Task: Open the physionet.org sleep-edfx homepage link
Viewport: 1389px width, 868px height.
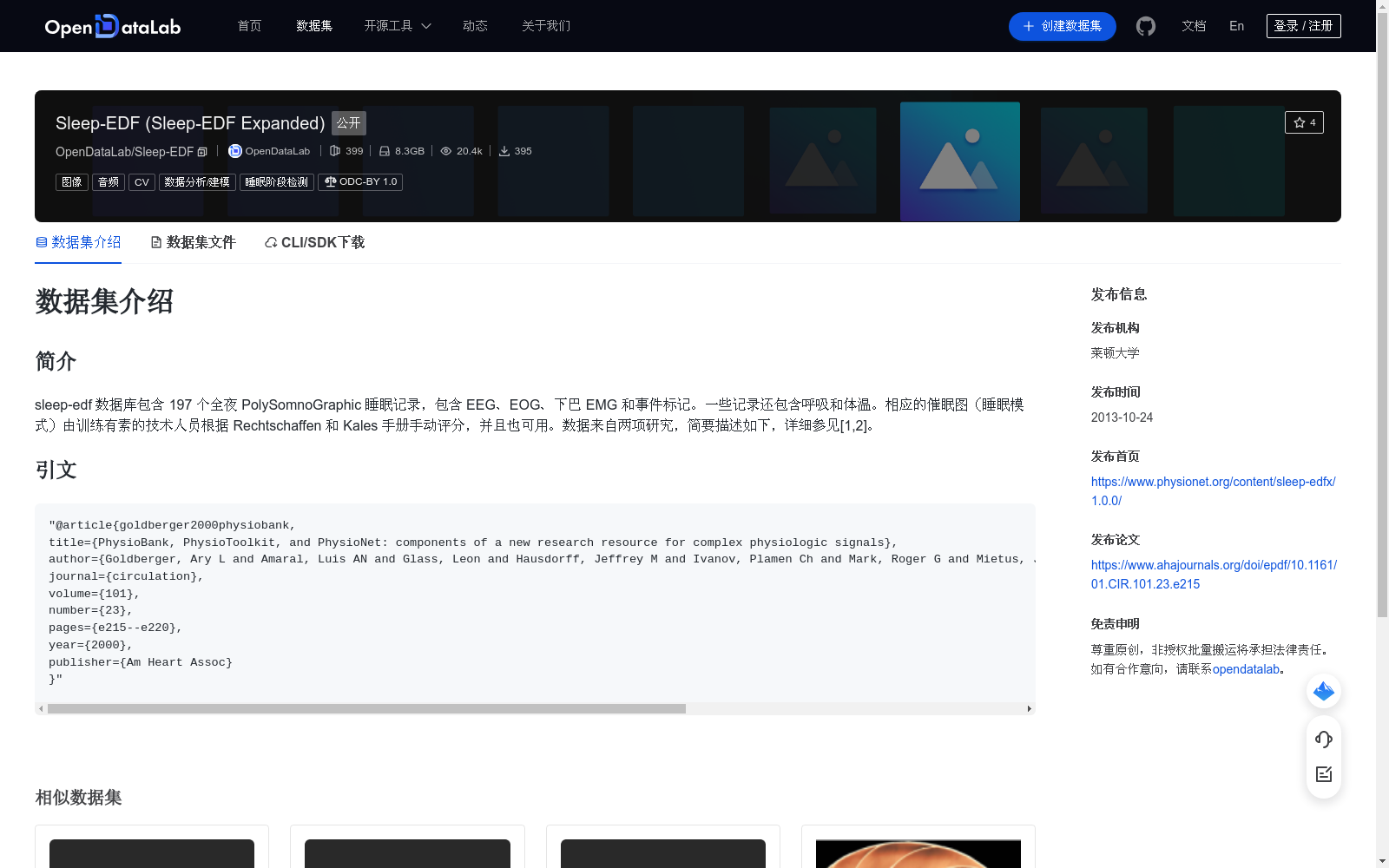Action: tap(1213, 491)
